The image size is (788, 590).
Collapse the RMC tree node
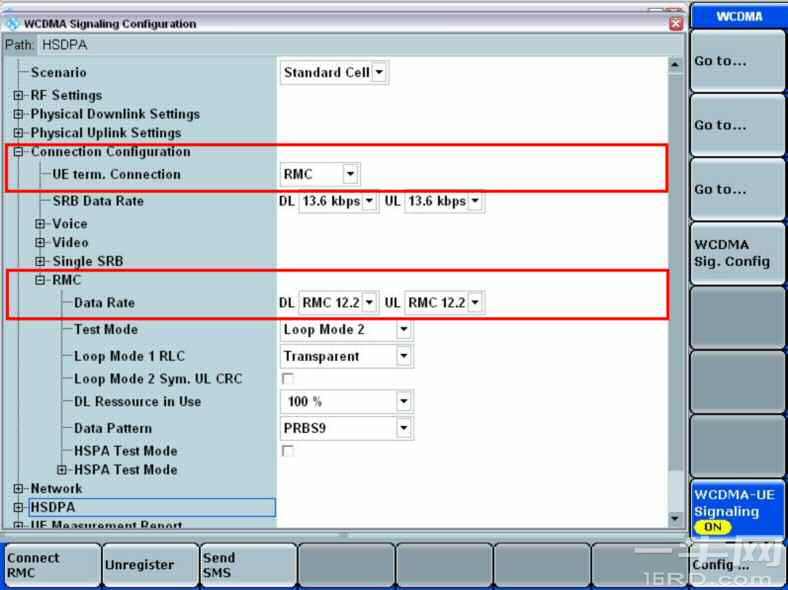coord(41,281)
